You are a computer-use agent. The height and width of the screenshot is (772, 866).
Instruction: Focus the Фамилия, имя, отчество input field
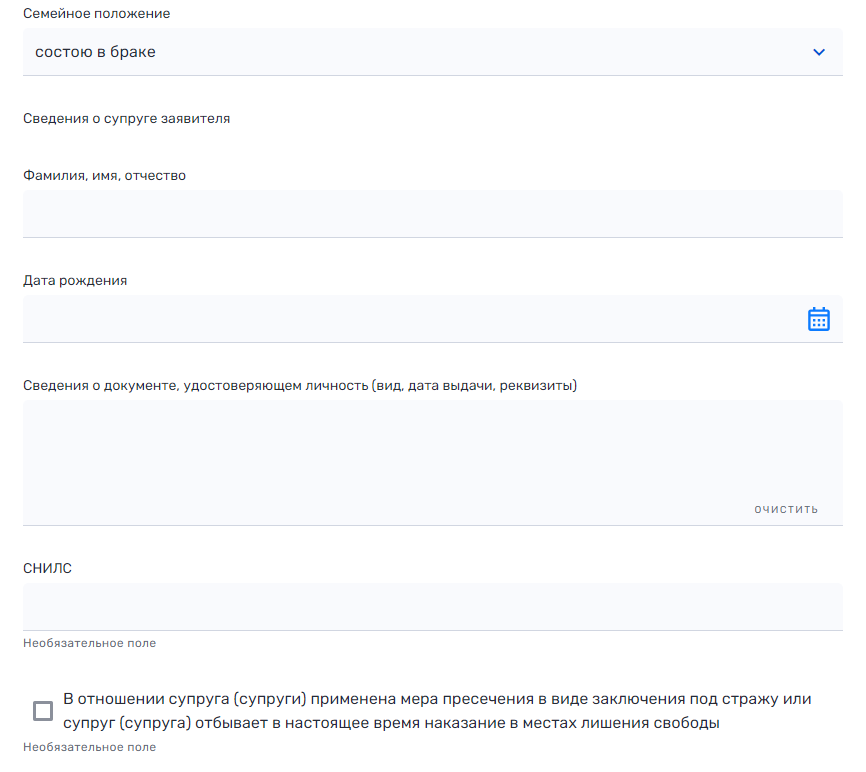click(432, 214)
